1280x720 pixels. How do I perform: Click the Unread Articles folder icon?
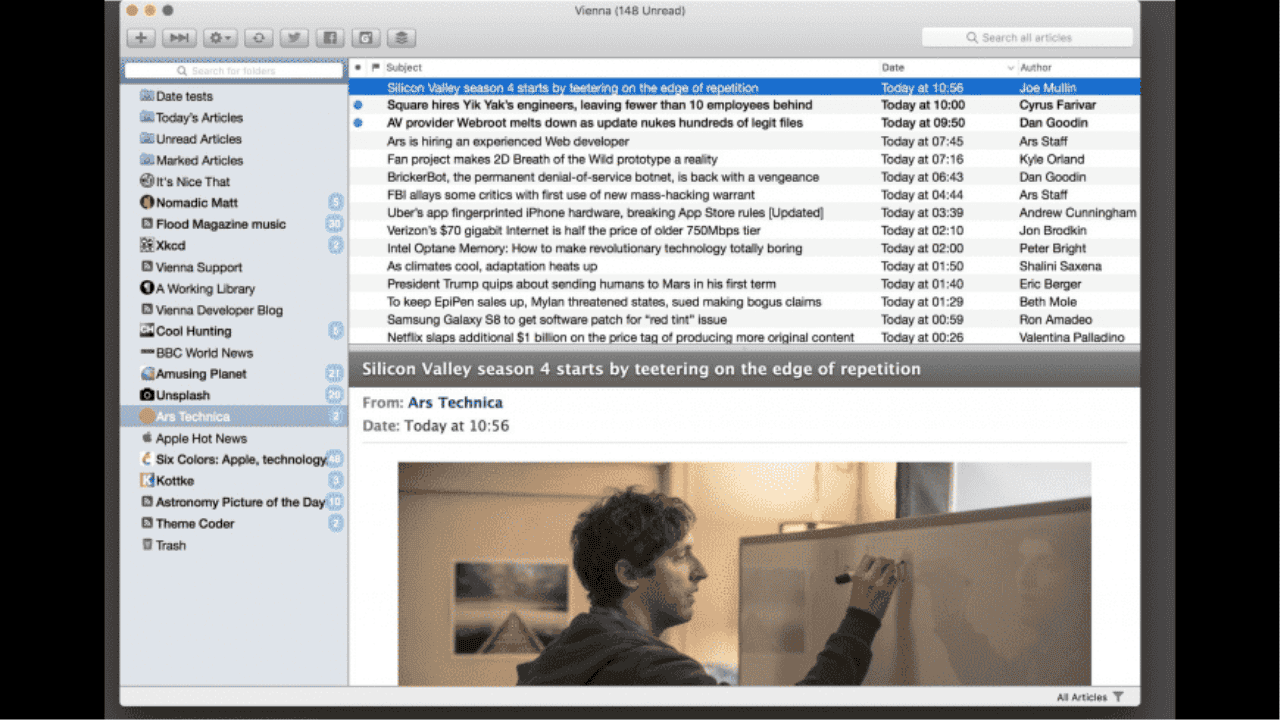pos(147,139)
